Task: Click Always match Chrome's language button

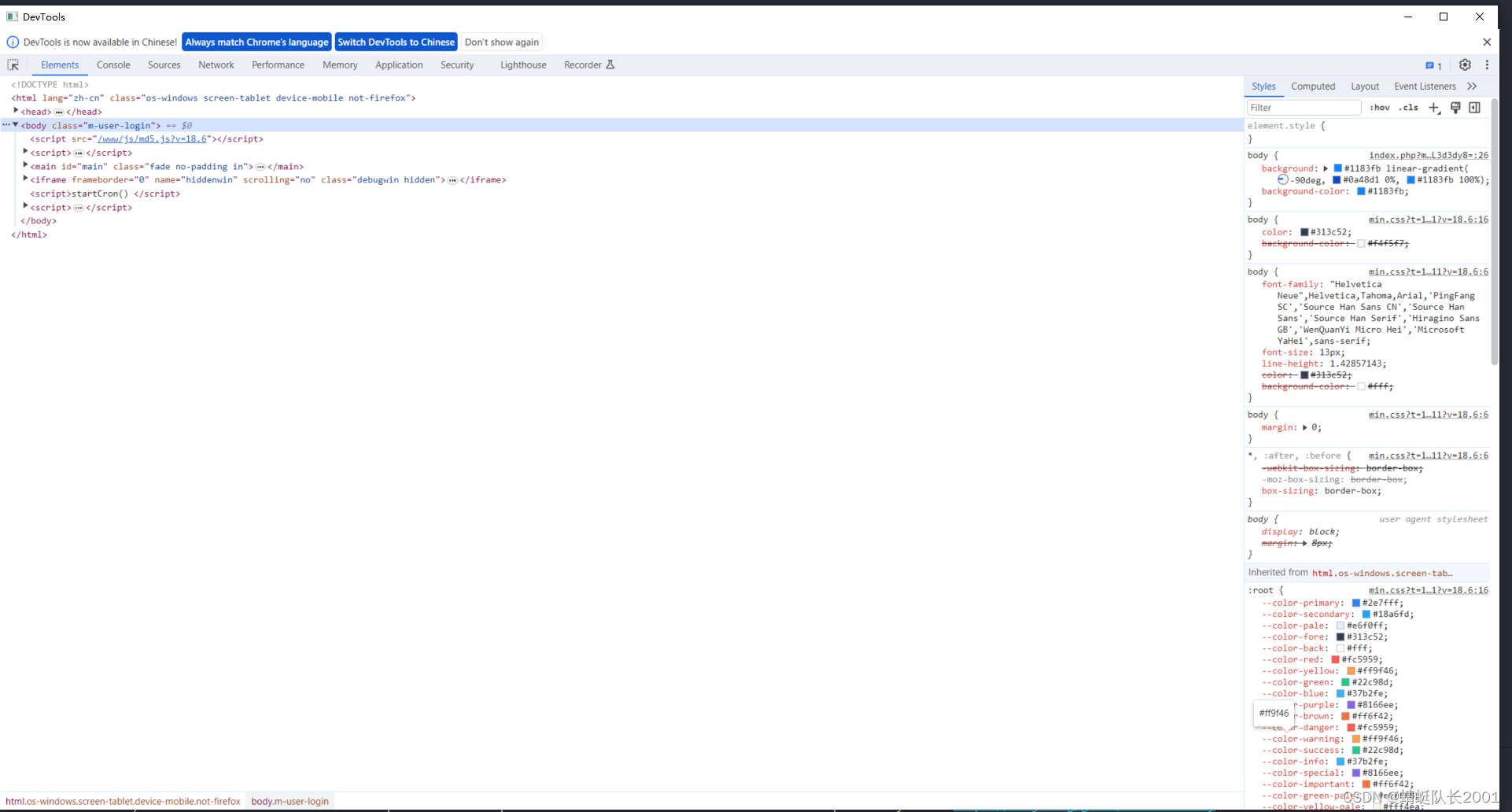Action: (x=256, y=42)
